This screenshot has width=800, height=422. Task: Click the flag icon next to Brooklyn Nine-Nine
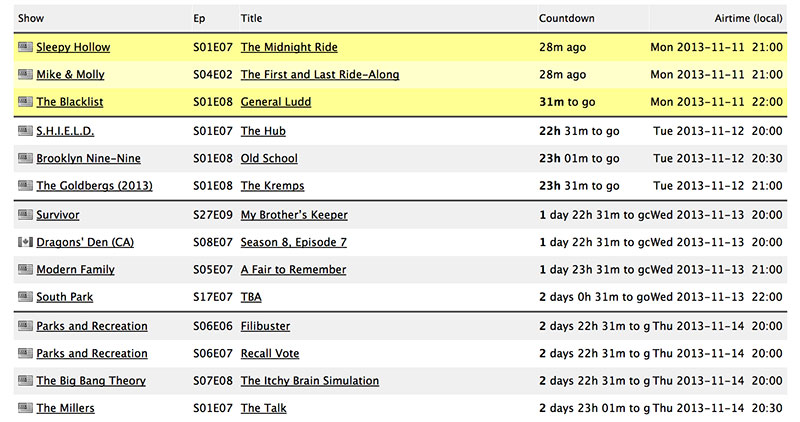(x=25, y=158)
